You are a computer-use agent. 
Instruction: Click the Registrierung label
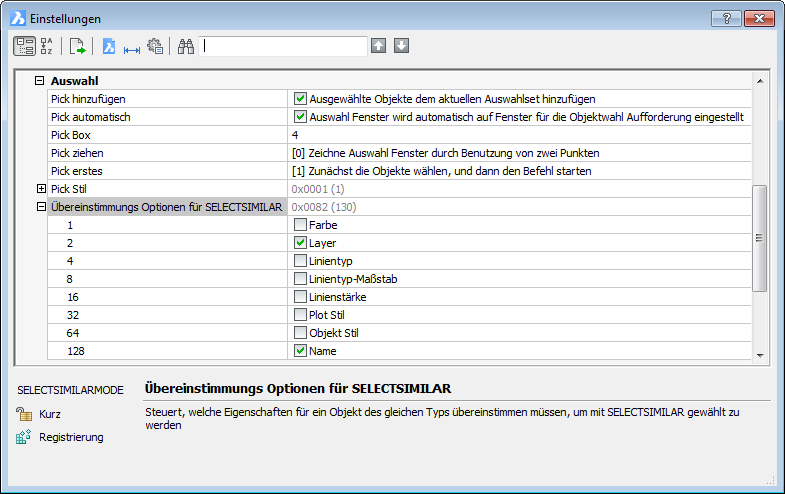(70, 437)
